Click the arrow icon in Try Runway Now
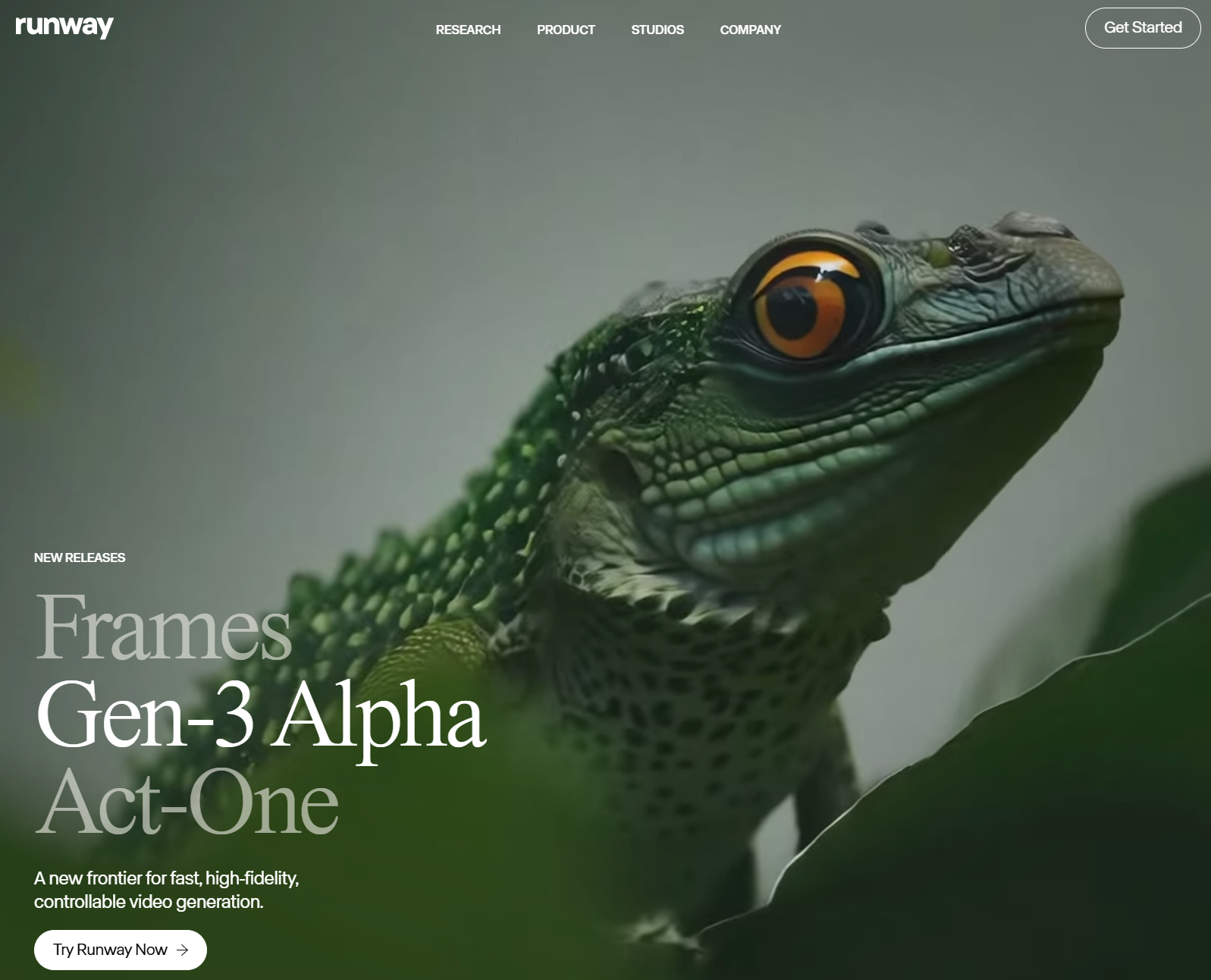 pyautogui.click(x=182, y=950)
